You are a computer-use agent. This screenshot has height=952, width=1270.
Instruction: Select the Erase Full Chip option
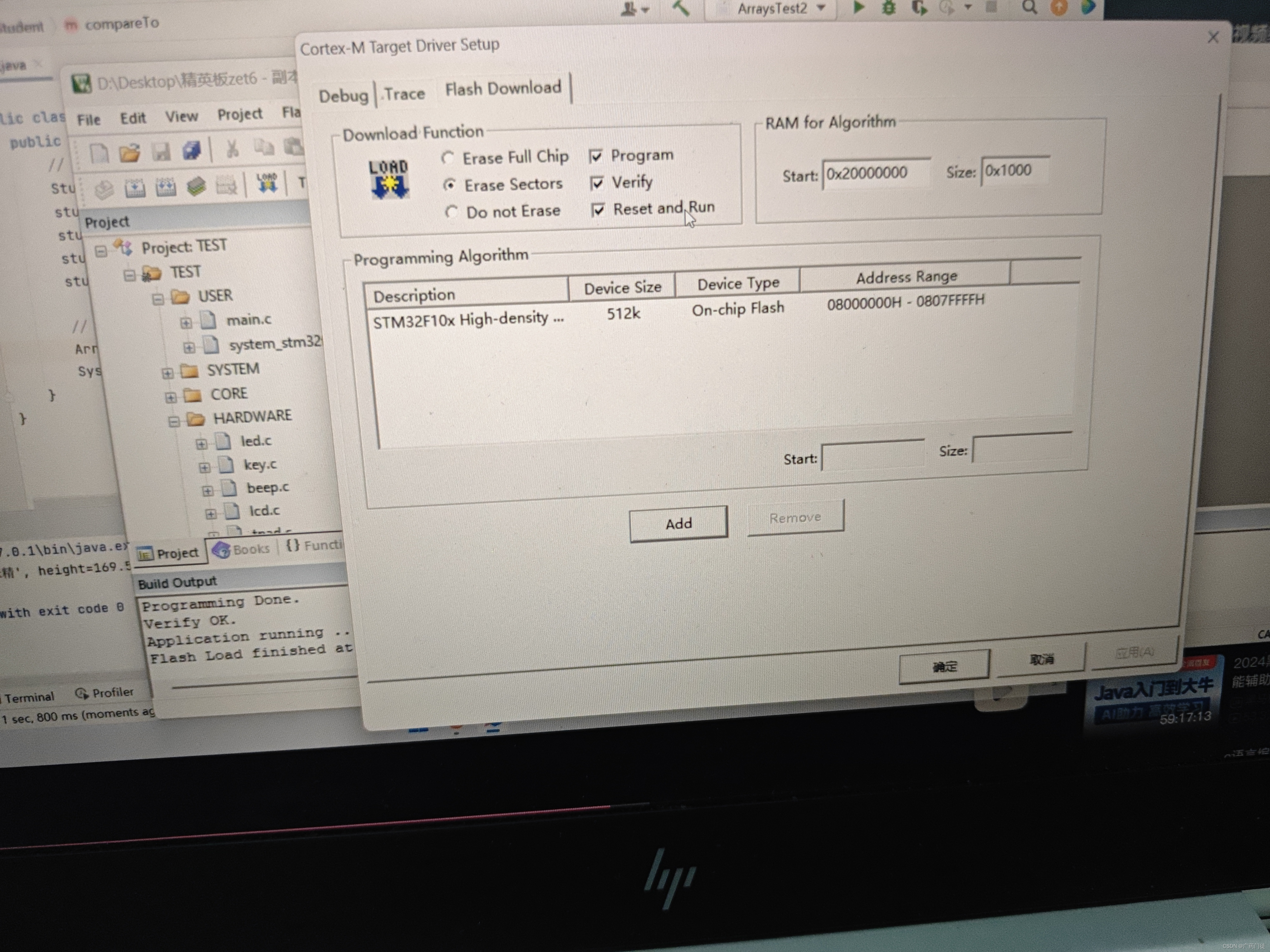pyautogui.click(x=448, y=158)
